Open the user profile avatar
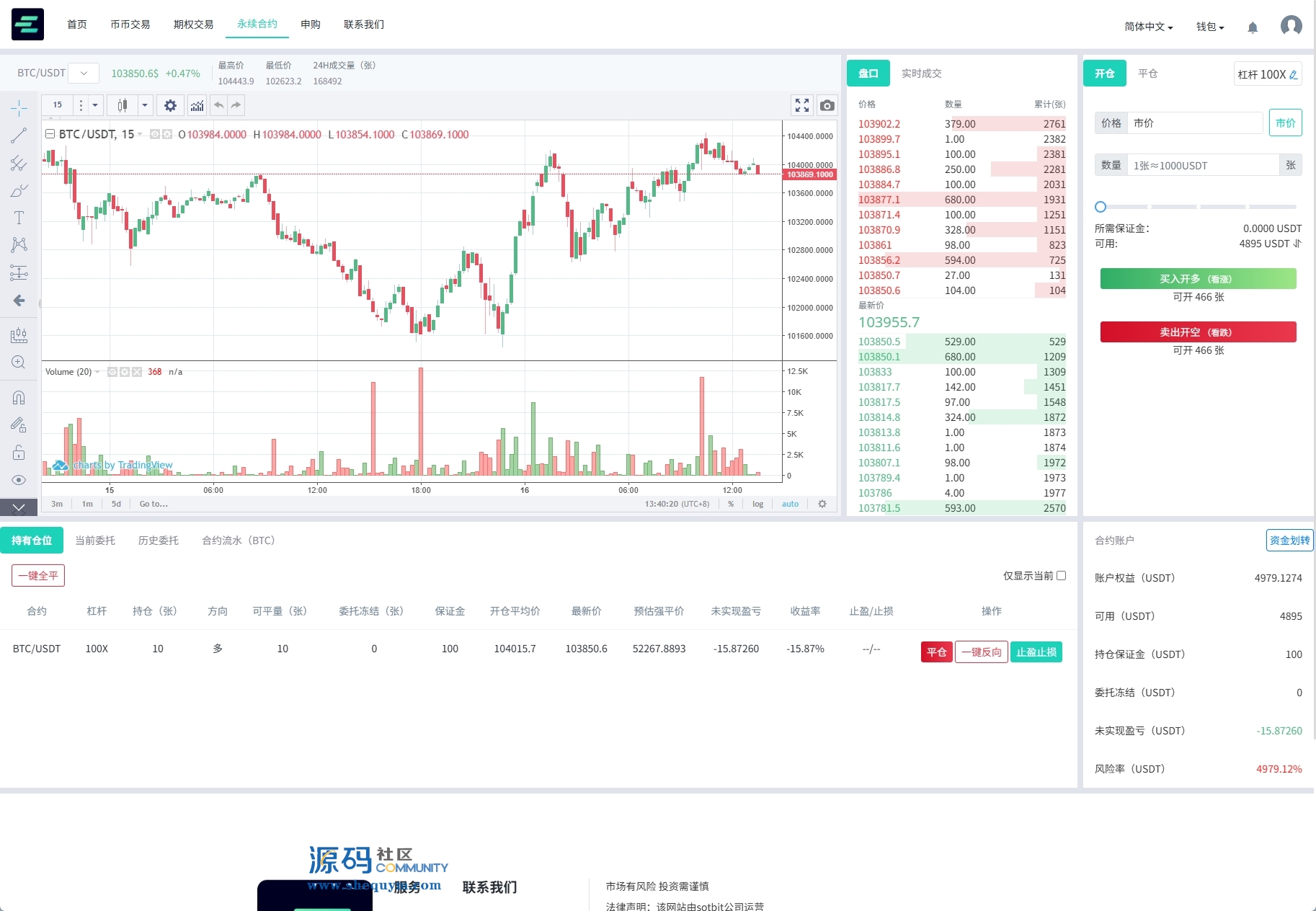Screen dimensions: 1316x911 pos(1291,26)
